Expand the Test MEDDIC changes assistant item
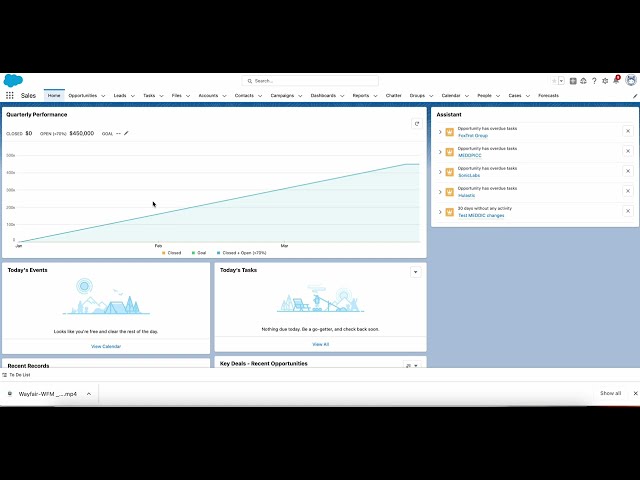The image size is (640, 480). [x=440, y=212]
